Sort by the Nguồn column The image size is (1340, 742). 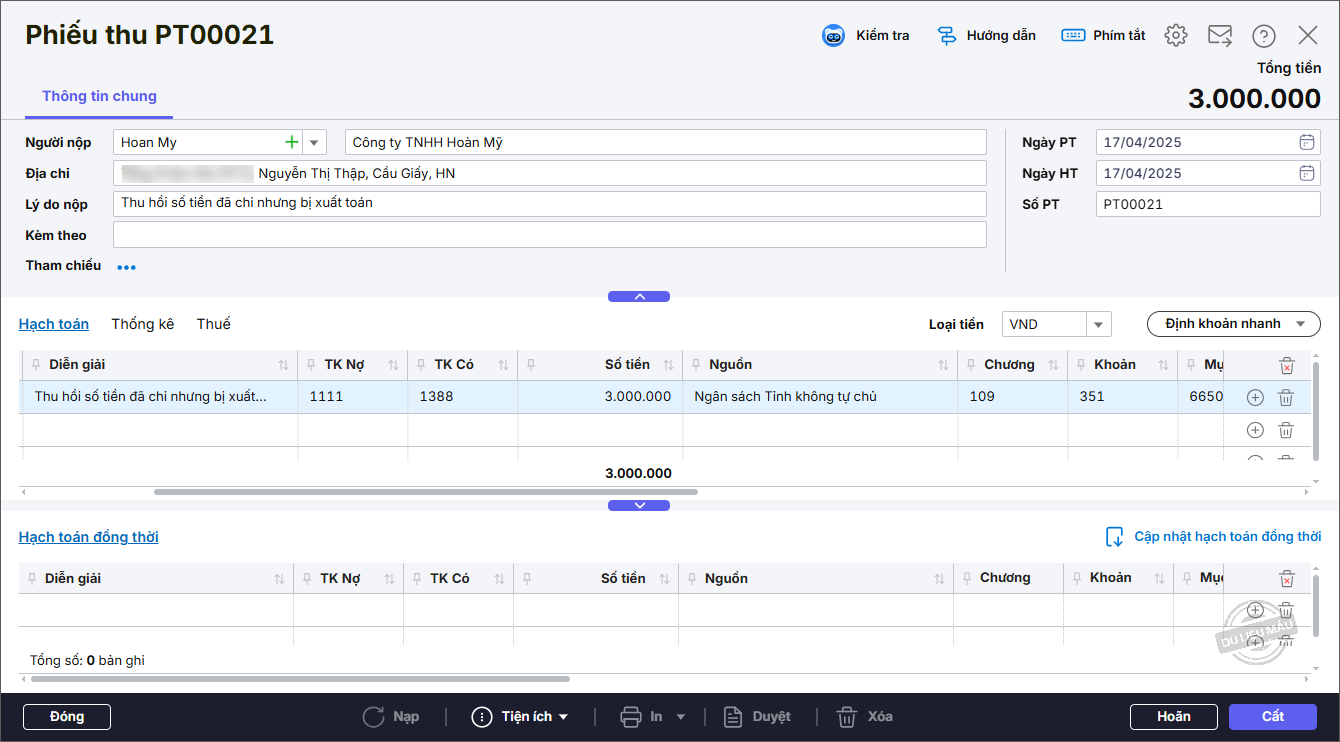pyautogui.click(x=943, y=365)
